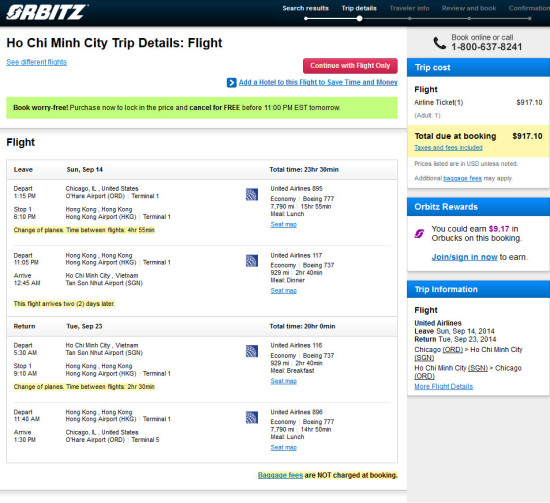This screenshot has height=503, width=550.
Task: Open baggage fees link in Trip cost
Action: pos(462,179)
